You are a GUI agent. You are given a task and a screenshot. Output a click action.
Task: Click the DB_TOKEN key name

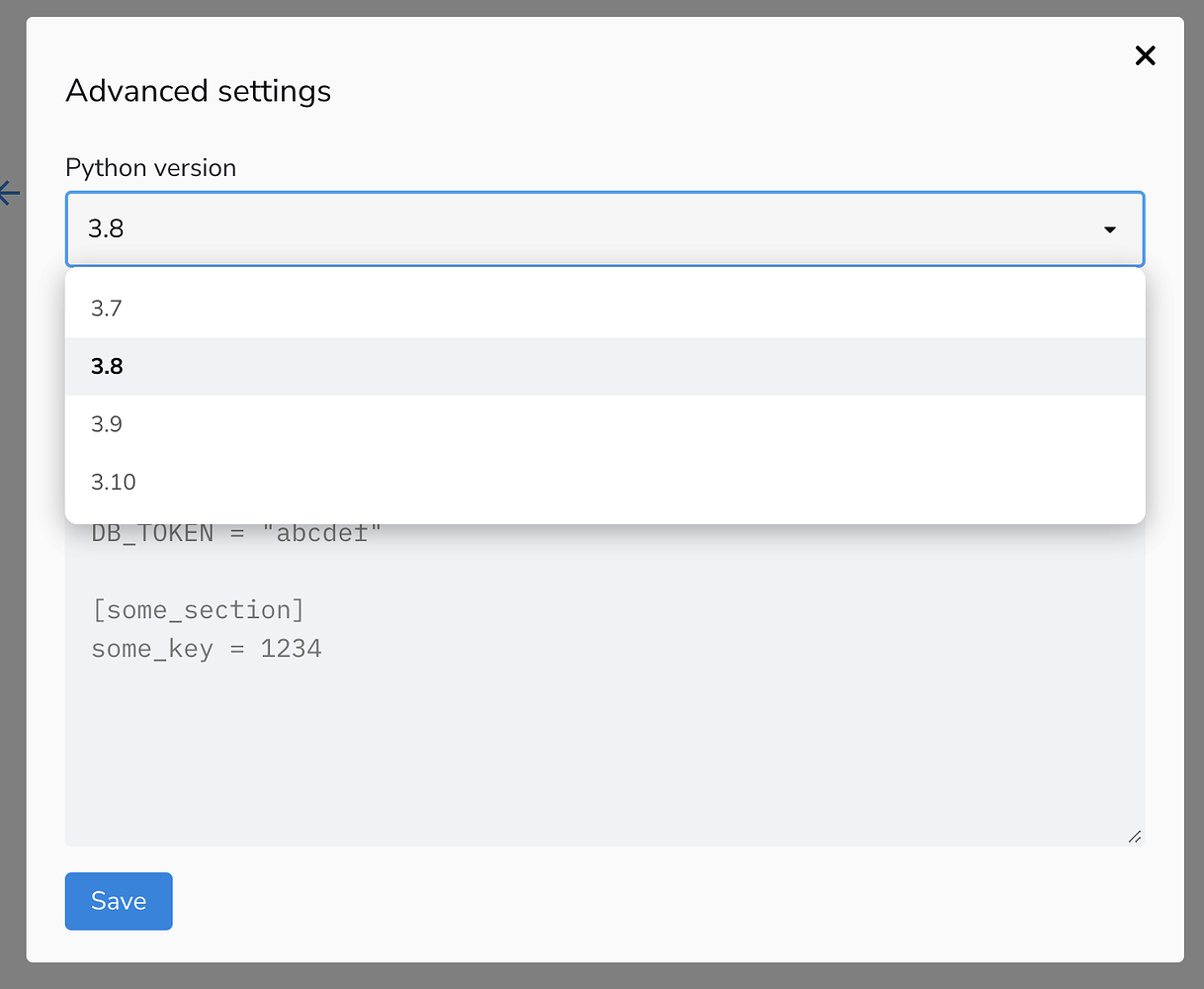(152, 534)
